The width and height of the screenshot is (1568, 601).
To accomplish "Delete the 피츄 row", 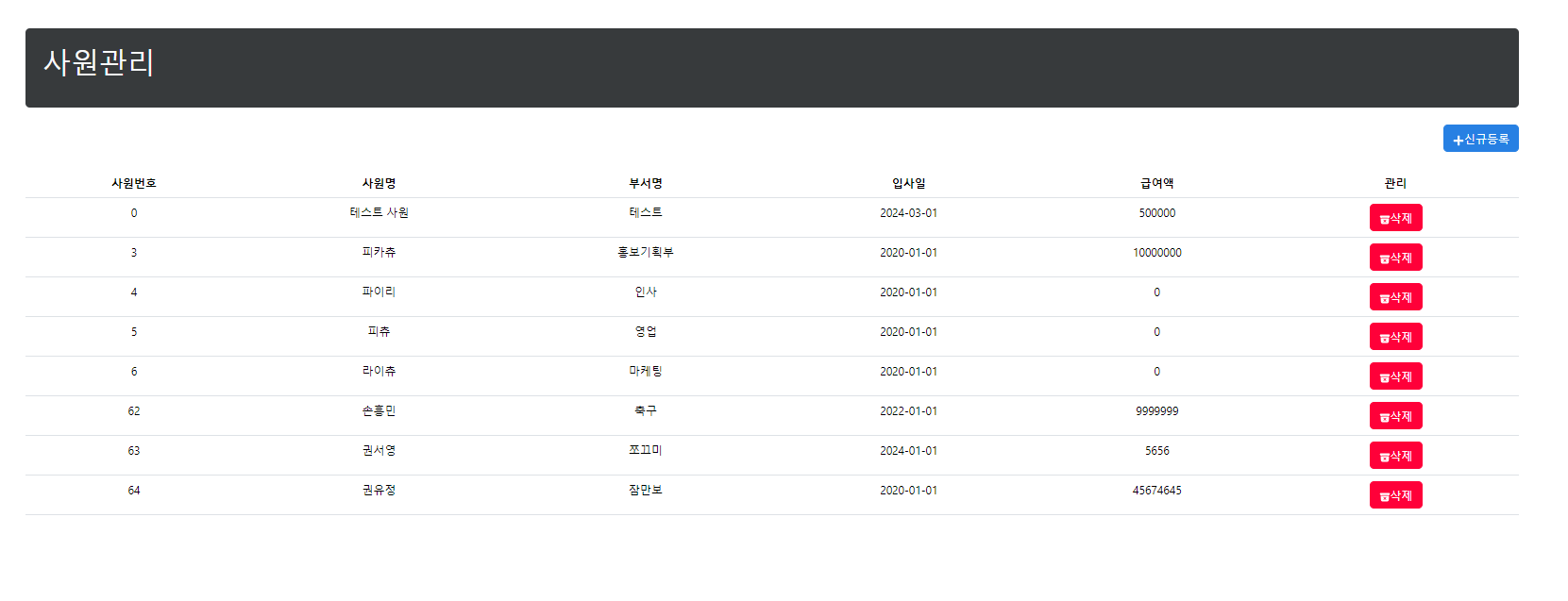I will 1395,337.
